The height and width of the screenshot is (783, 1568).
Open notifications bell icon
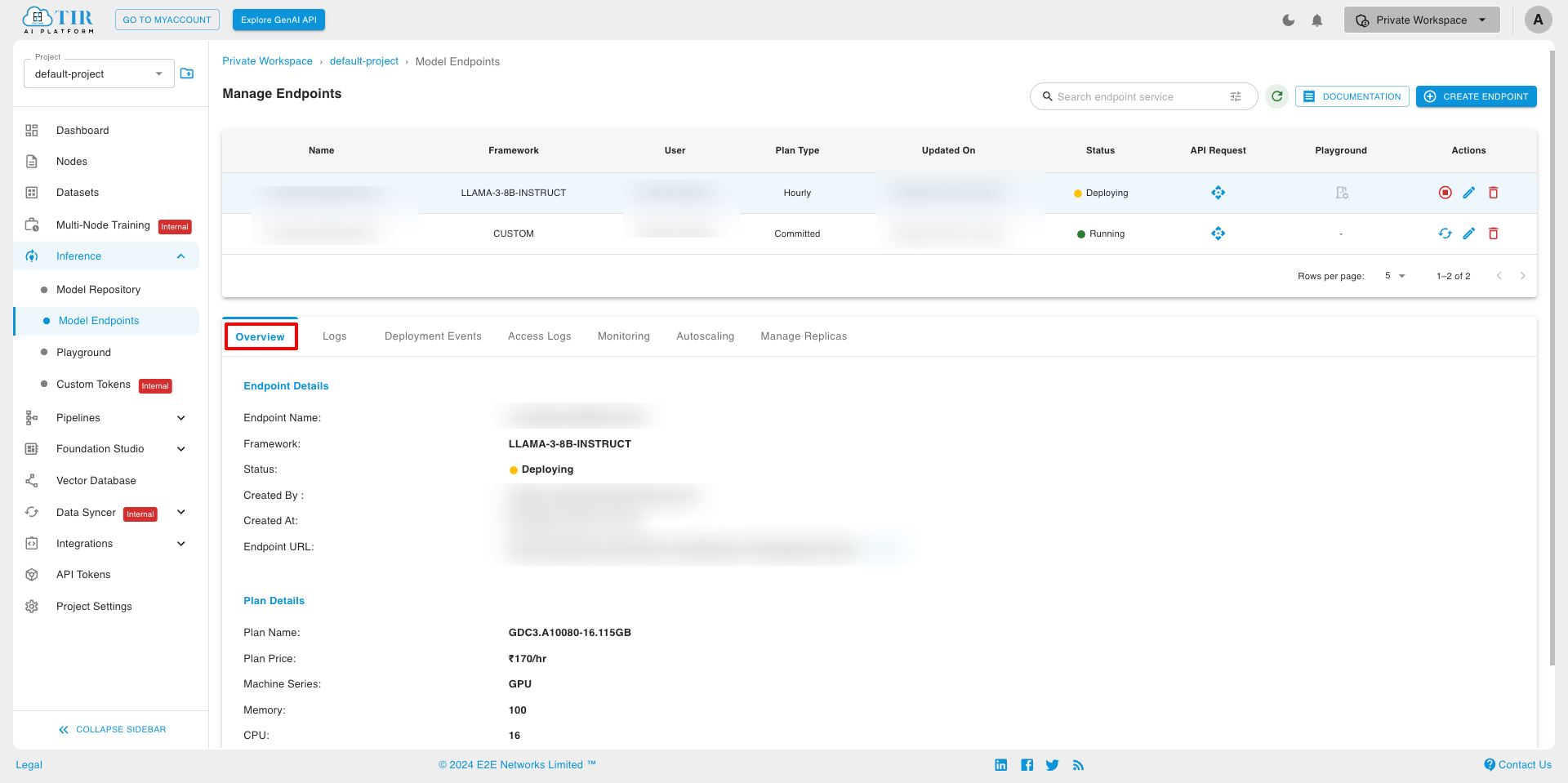[x=1317, y=20]
